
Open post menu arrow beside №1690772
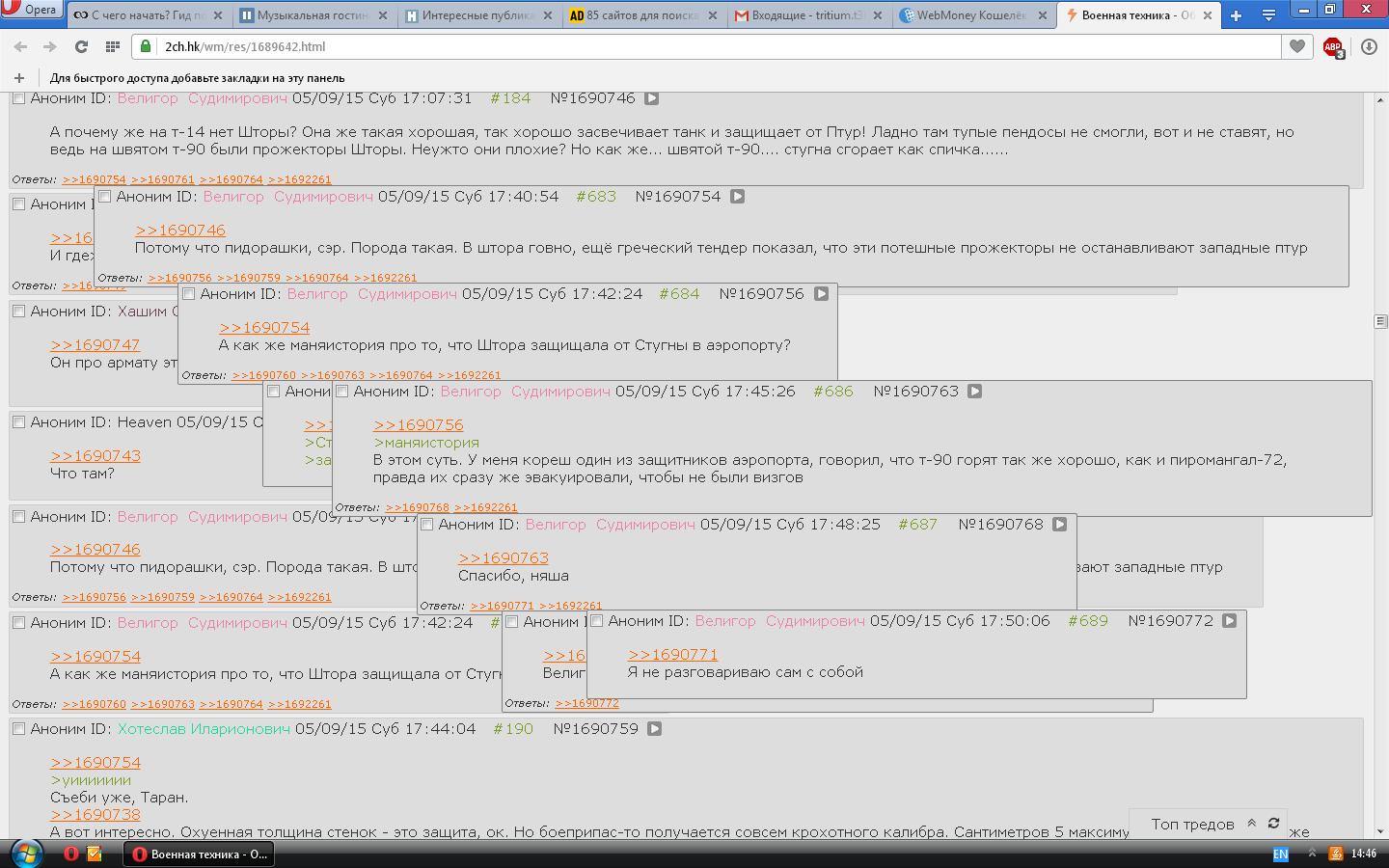tap(1229, 621)
